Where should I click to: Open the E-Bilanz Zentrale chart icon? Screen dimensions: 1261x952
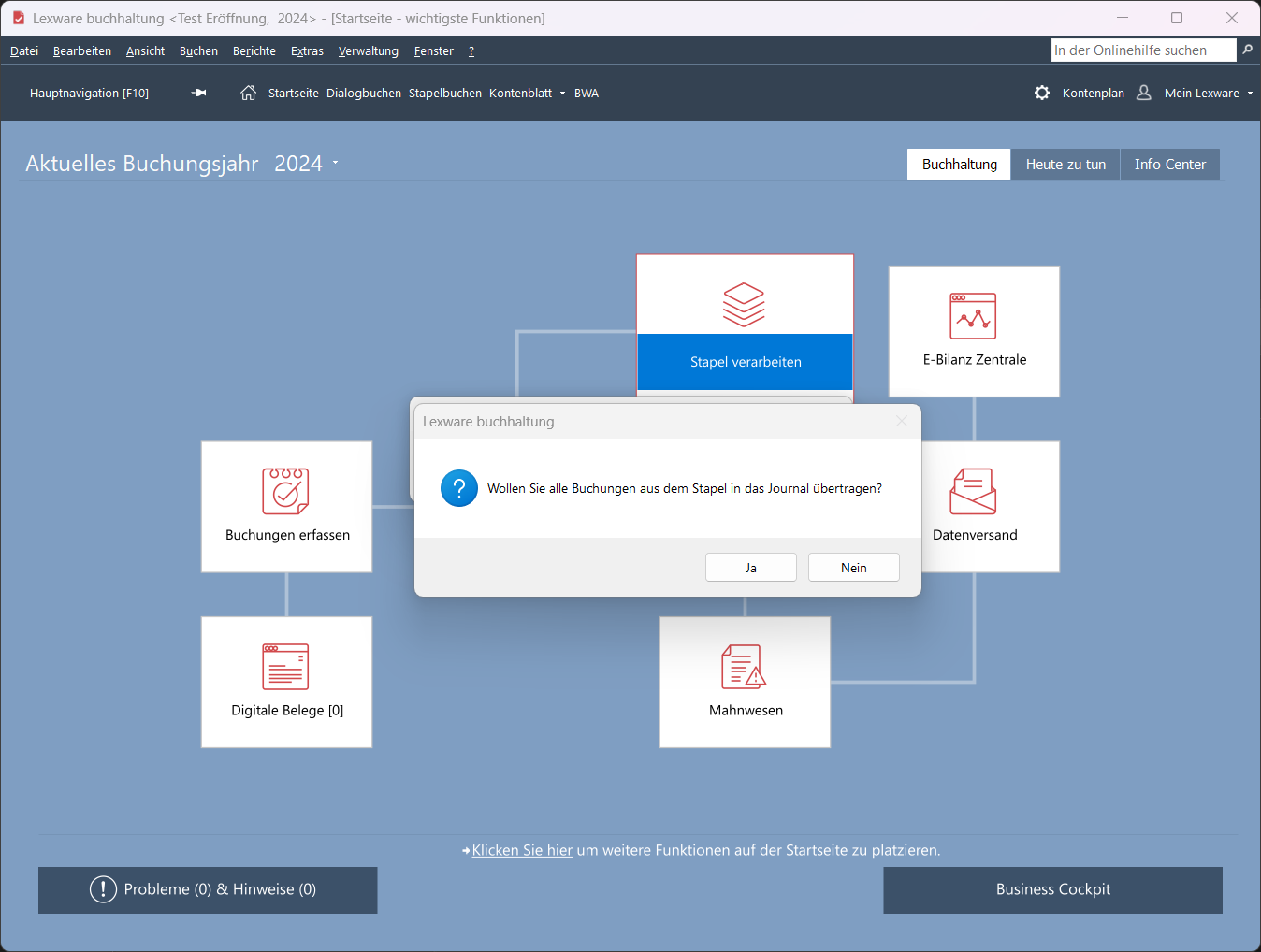coord(973,316)
